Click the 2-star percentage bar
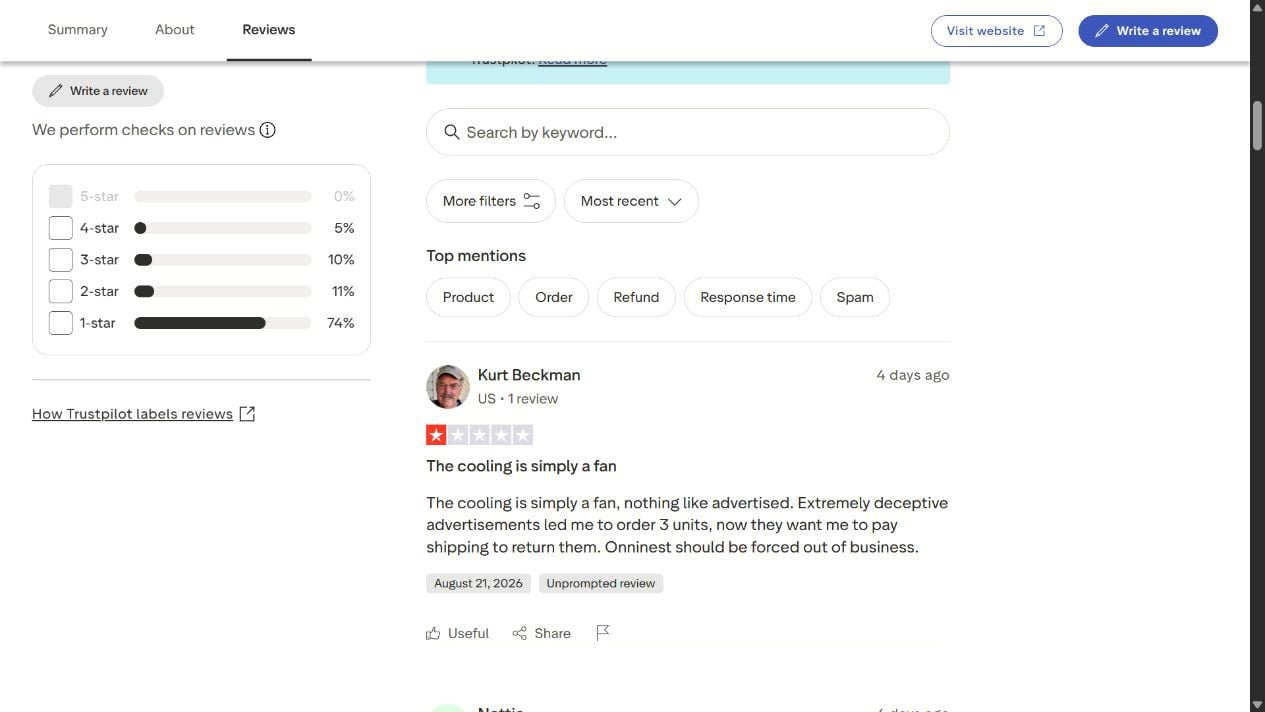The height and width of the screenshot is (712, 1265). (x=223, y=292)
